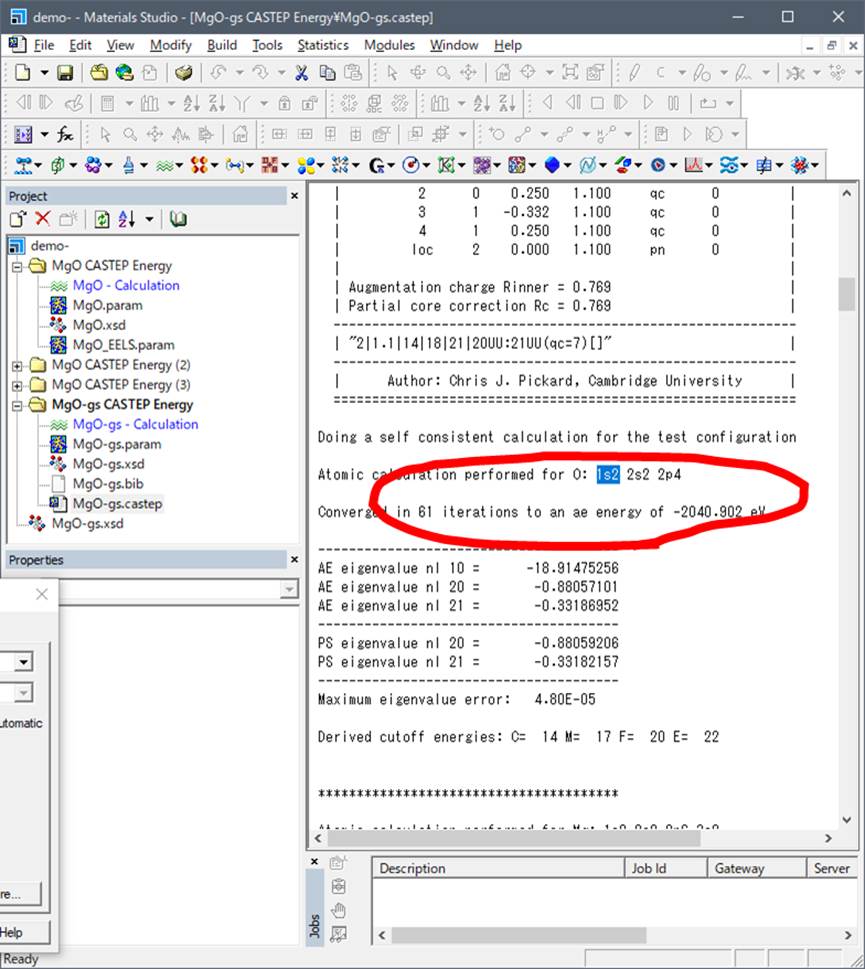Open the CASTEP module wave icon
Screen dimensions: 865x969
(x=164, y=165)
